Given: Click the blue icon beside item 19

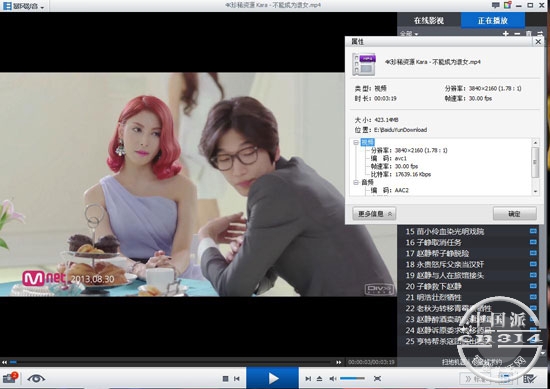Looking at the screenshot, I should coord(533,275).
